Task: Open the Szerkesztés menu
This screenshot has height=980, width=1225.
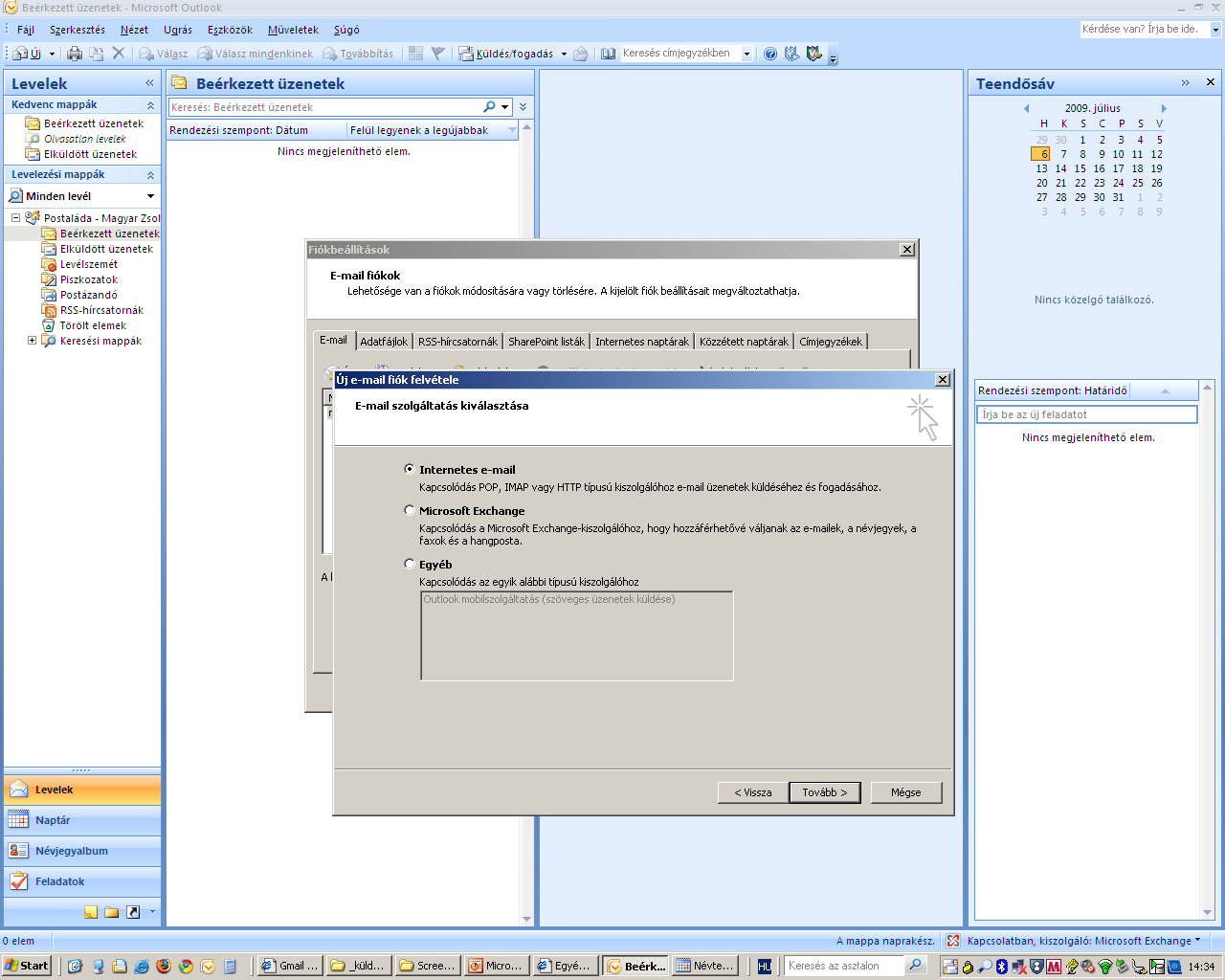Action: pos(78,30)
